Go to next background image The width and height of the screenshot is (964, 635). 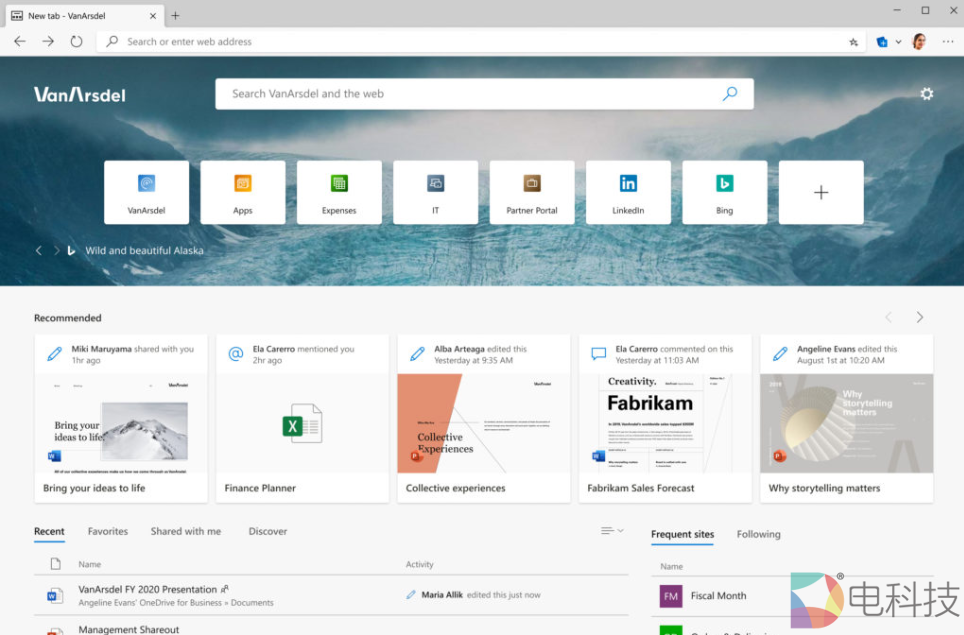click(53, 251)
